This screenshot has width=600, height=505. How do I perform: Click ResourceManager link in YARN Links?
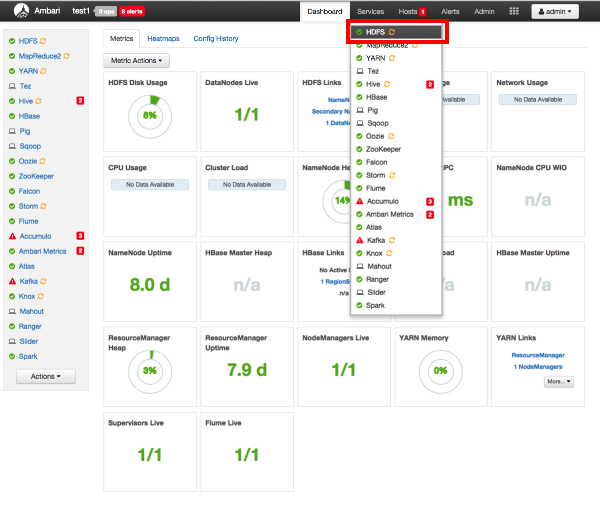pos(538,355)
